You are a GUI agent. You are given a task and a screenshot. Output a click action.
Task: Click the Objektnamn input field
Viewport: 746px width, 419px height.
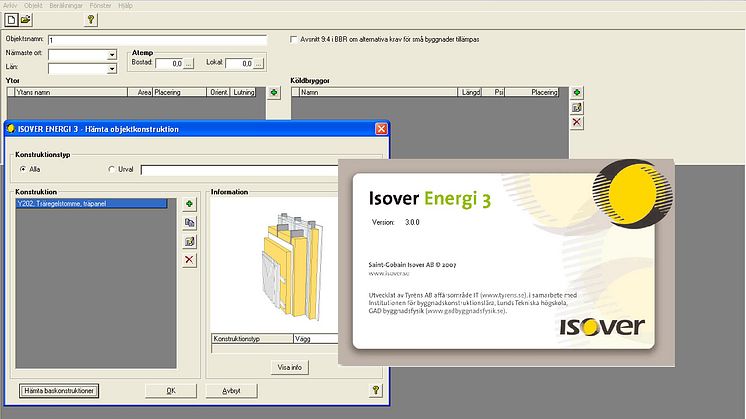157,40
